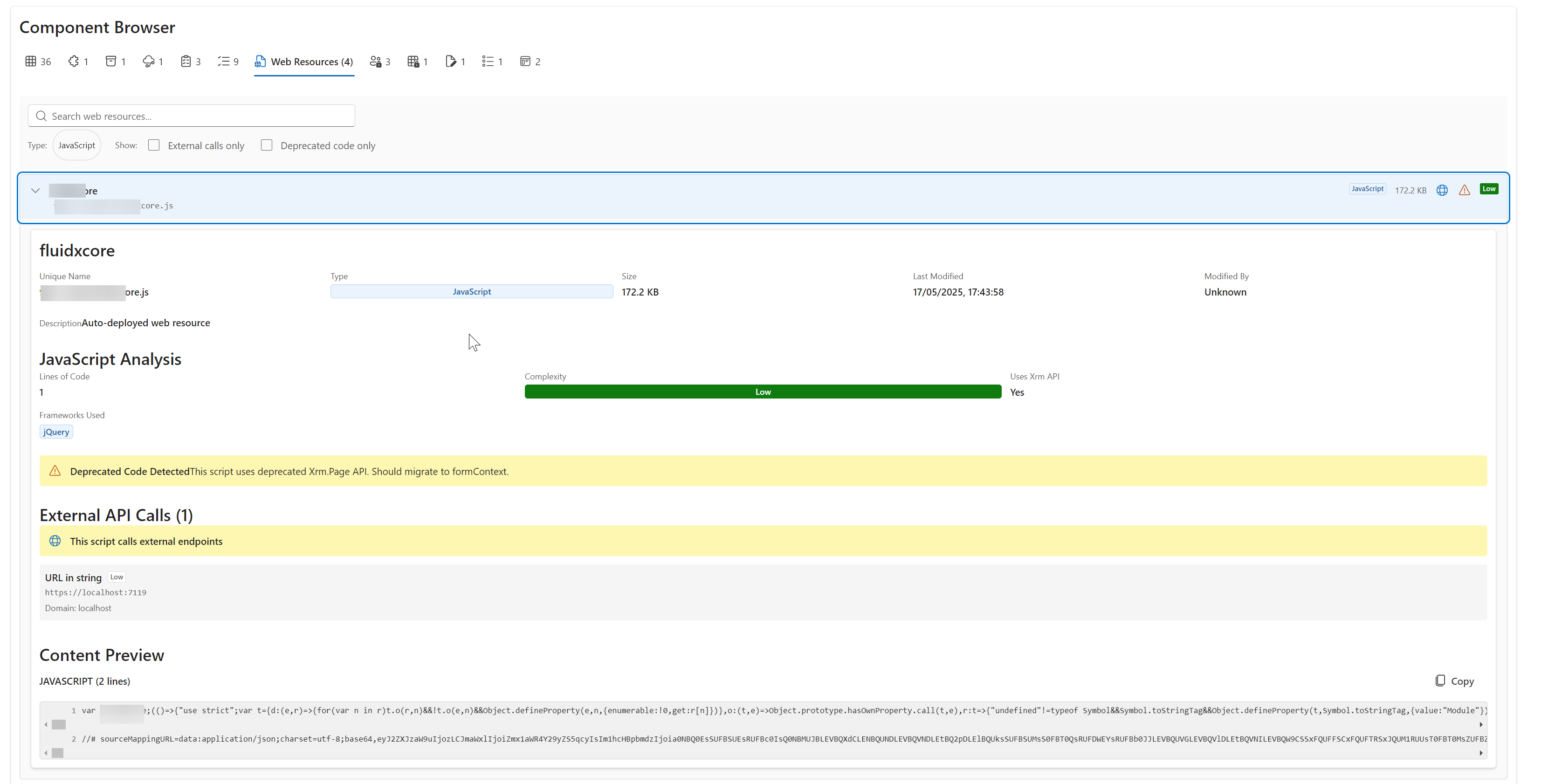Click the 172.2 KB size in row header
The width and height of the screenshot is (1555, 784).
(1411, 190)
